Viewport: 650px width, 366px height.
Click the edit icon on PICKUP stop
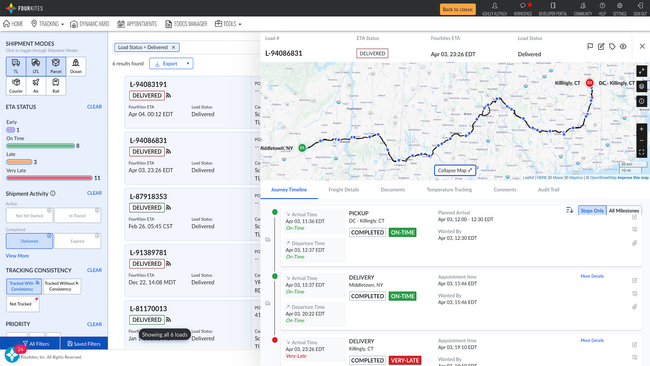pos(634,217)
